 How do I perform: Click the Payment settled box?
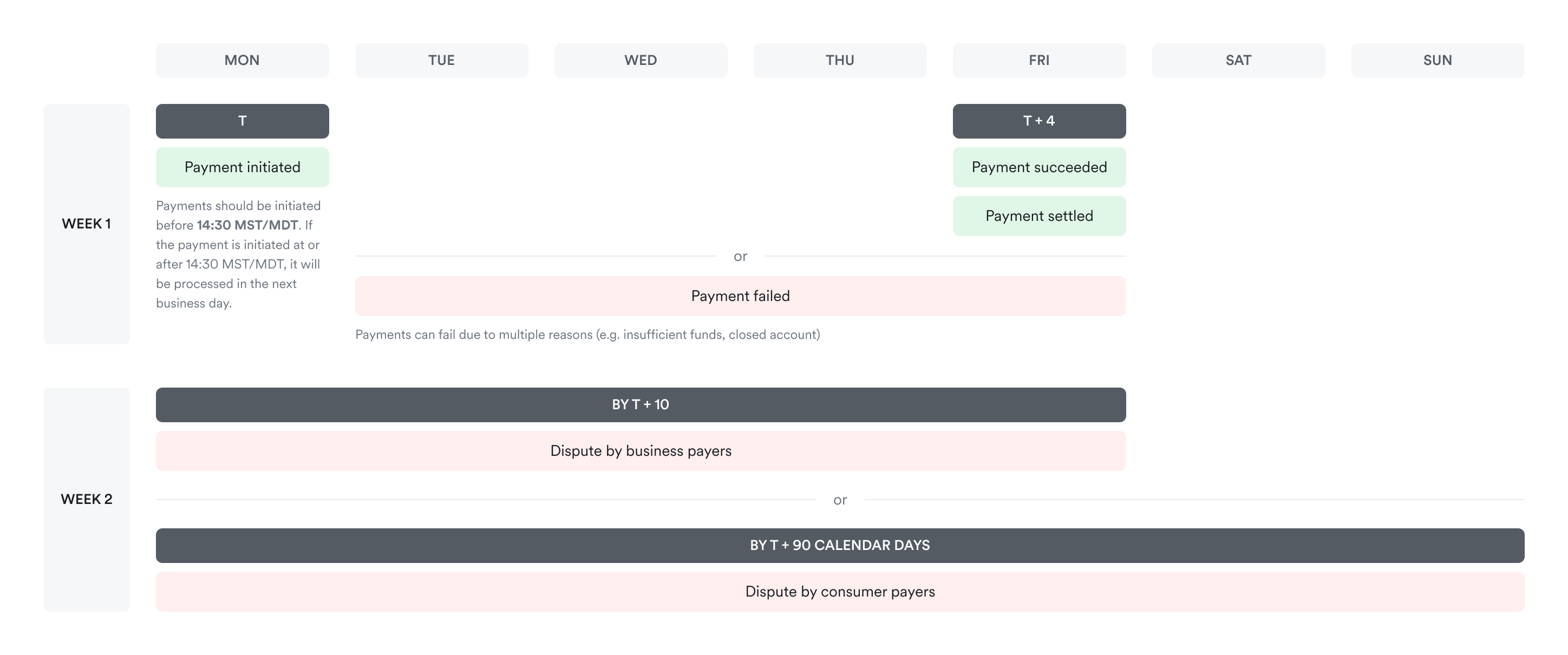click(x=1039, y=216)
